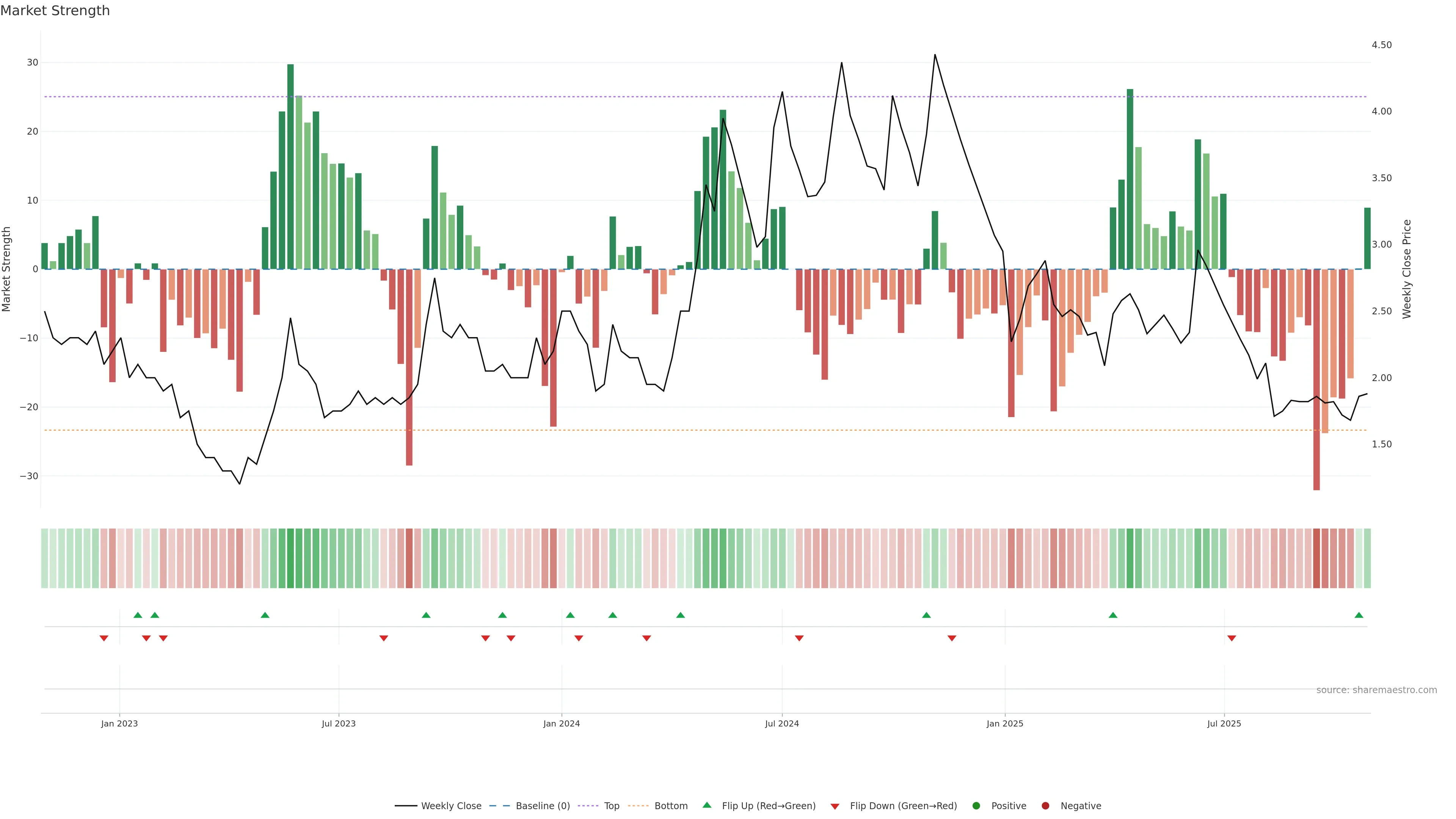Click the red flip-down triangle before Jan 2023
The image size is (1456, 819).
[104, 638]
